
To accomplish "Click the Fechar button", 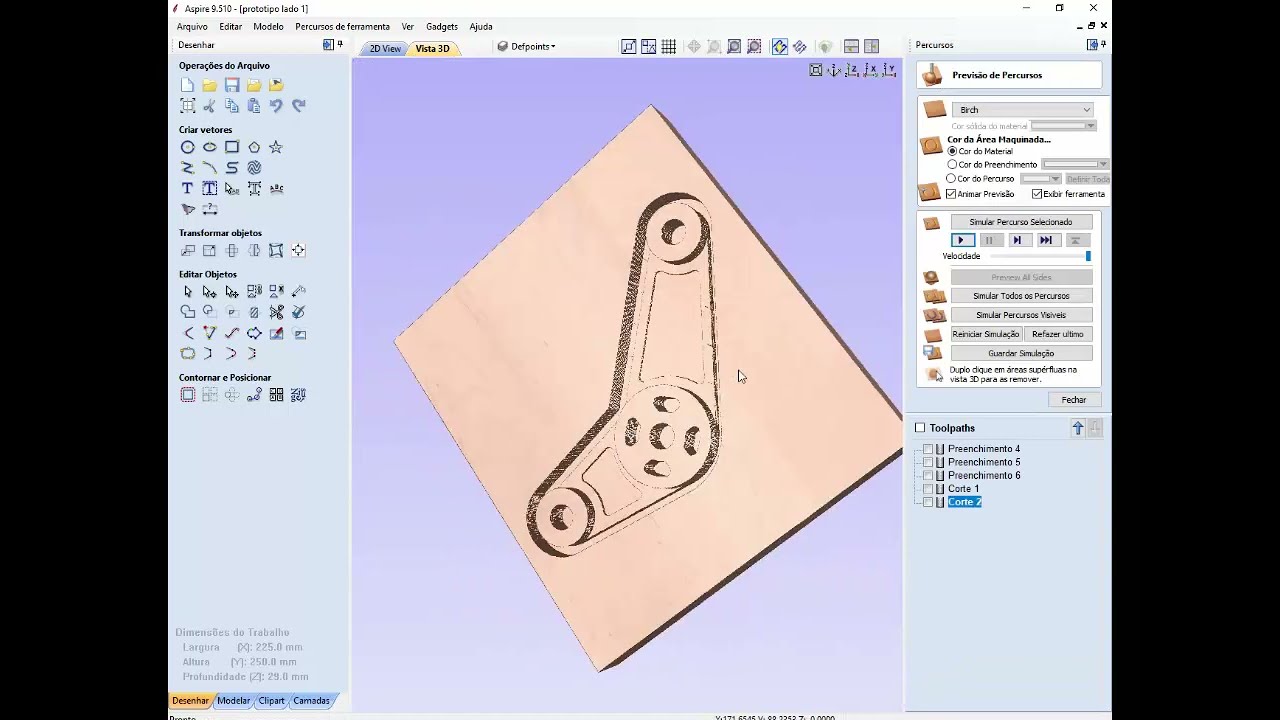I will 1074,400.
